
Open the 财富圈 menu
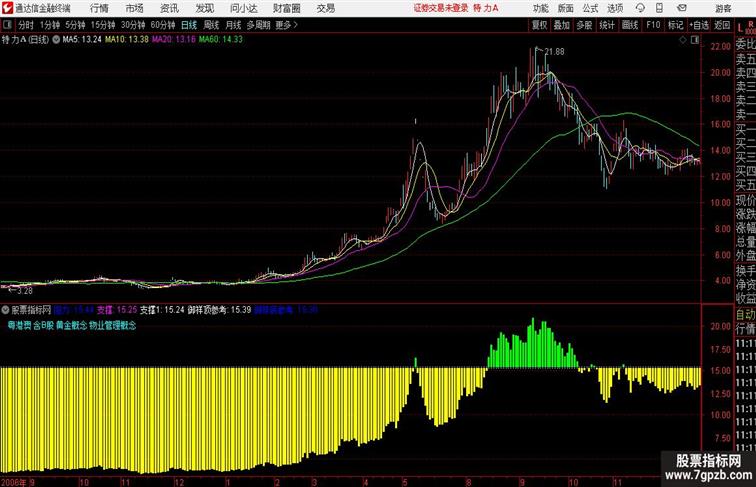point(287,8)
